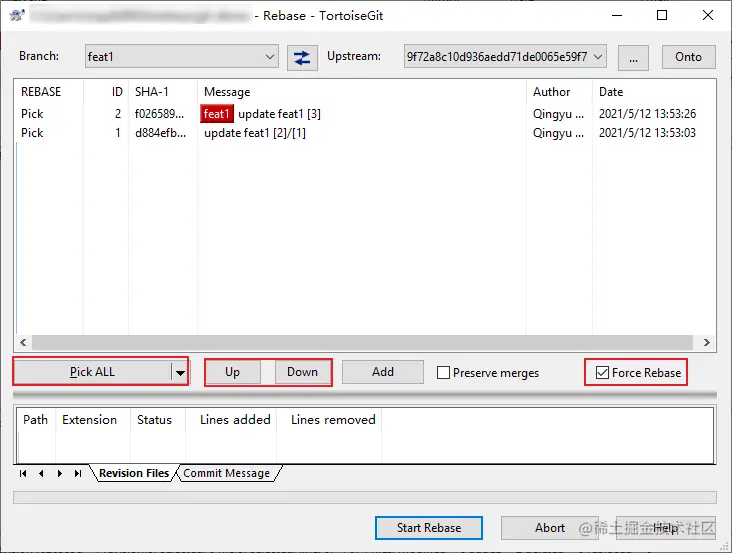732x553 pixels.
Task: Minimize the Rebase window
Action: point(617,15)
